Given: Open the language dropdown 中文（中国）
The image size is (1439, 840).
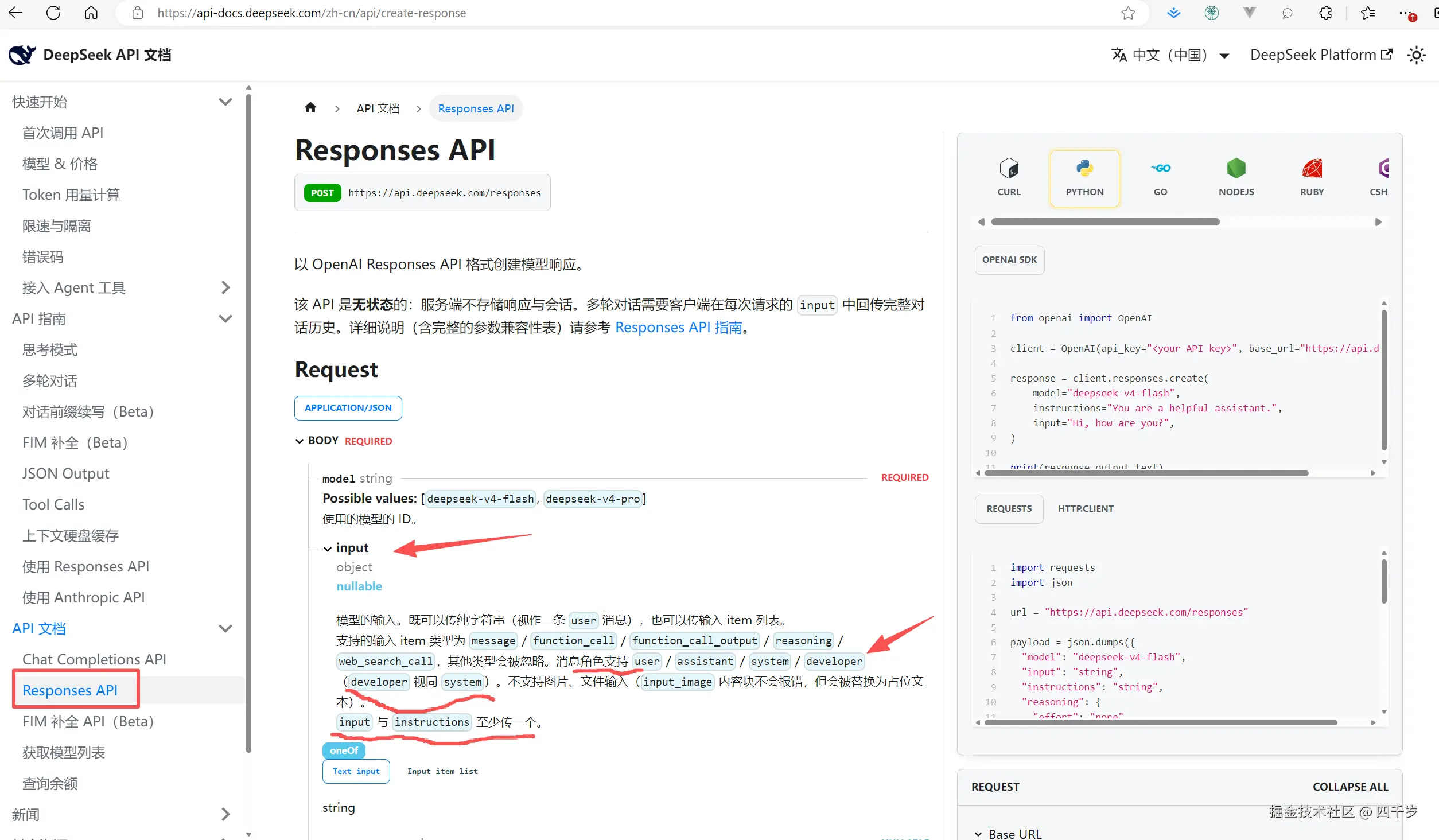Looking at the screenshot, I should (x=1170, y=55).
